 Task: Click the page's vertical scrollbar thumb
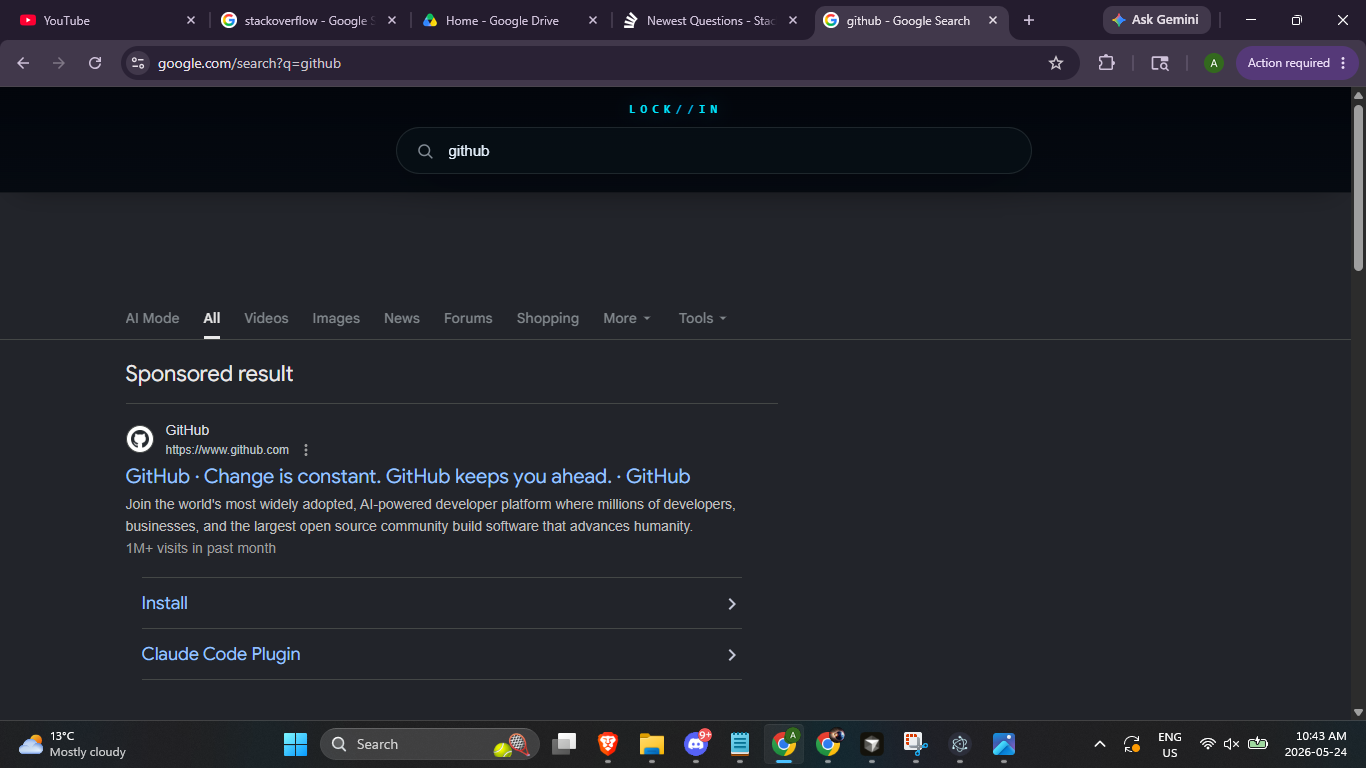[1358, 186]
